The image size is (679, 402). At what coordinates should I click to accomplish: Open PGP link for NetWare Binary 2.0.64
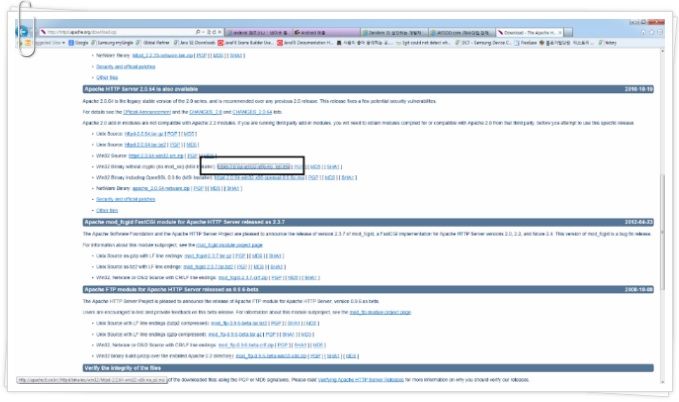coord(199,188)
